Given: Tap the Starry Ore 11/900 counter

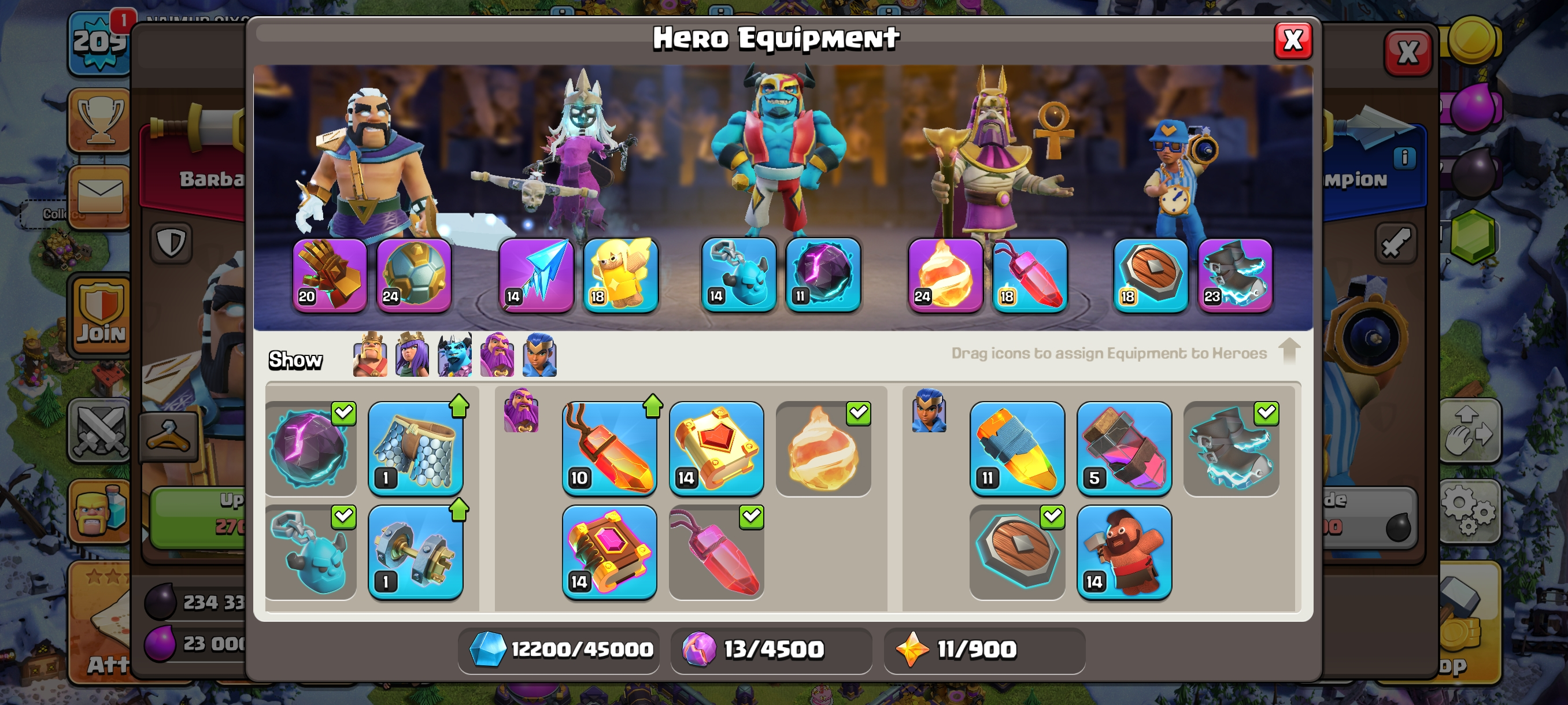Looking at the screenshot, I should (984, 650).
